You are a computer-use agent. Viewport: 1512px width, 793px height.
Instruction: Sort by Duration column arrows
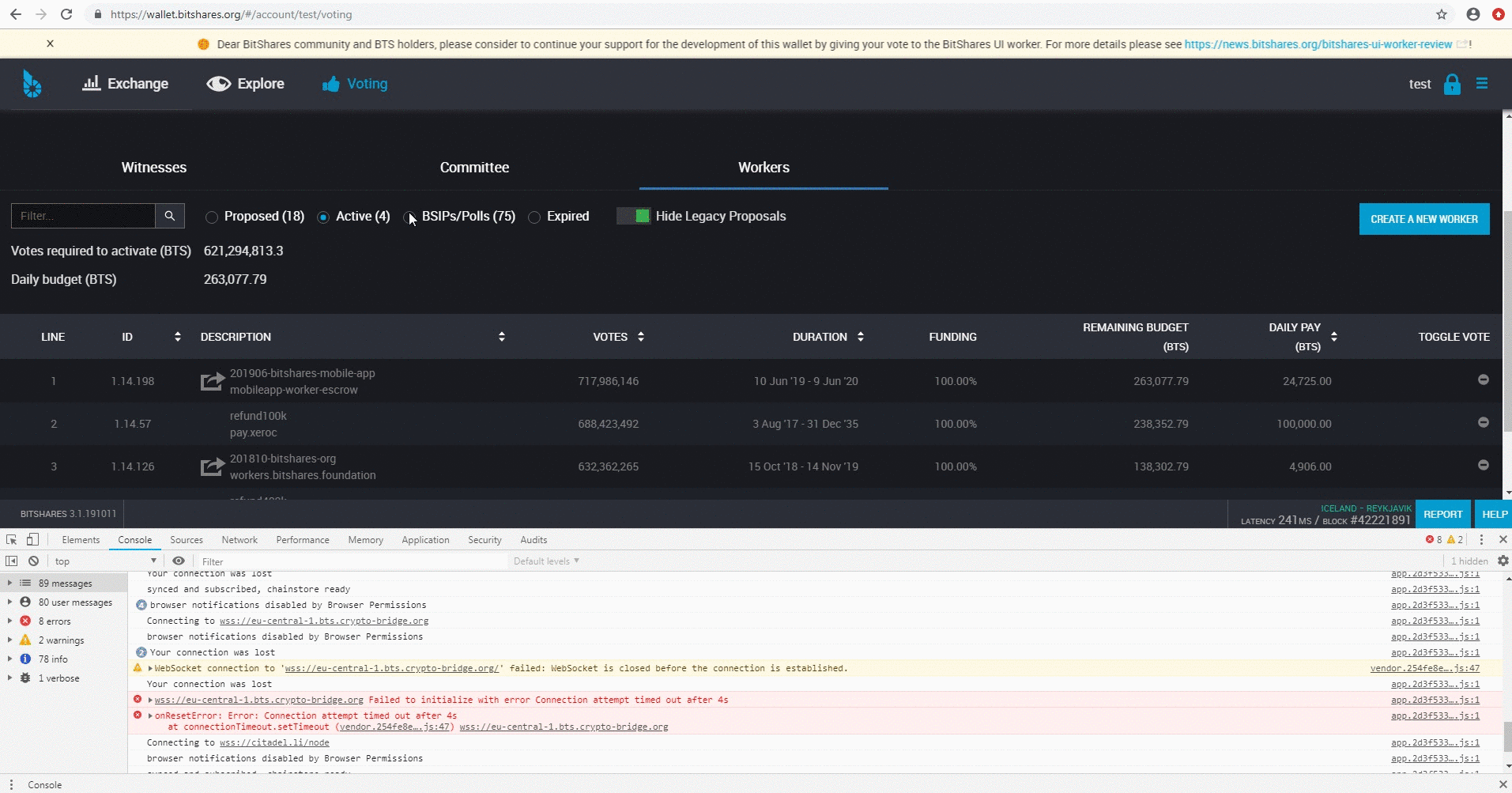[x=860, y=337]
